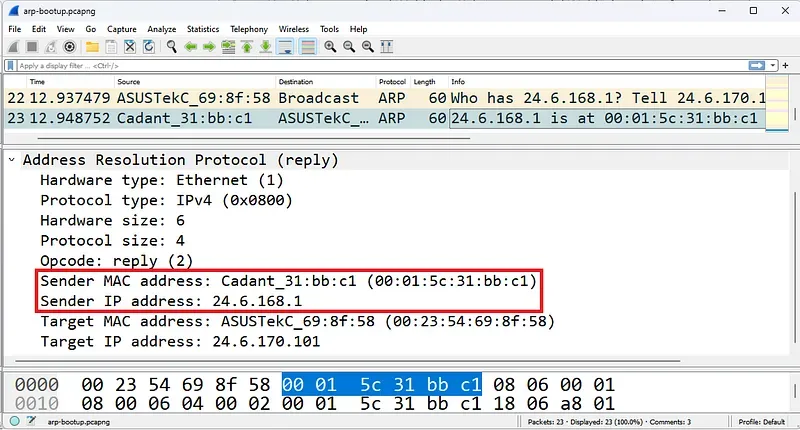Screen dimensions: 800x430
Task: Sort by Time column header
Action: click(x=70, y=82)
